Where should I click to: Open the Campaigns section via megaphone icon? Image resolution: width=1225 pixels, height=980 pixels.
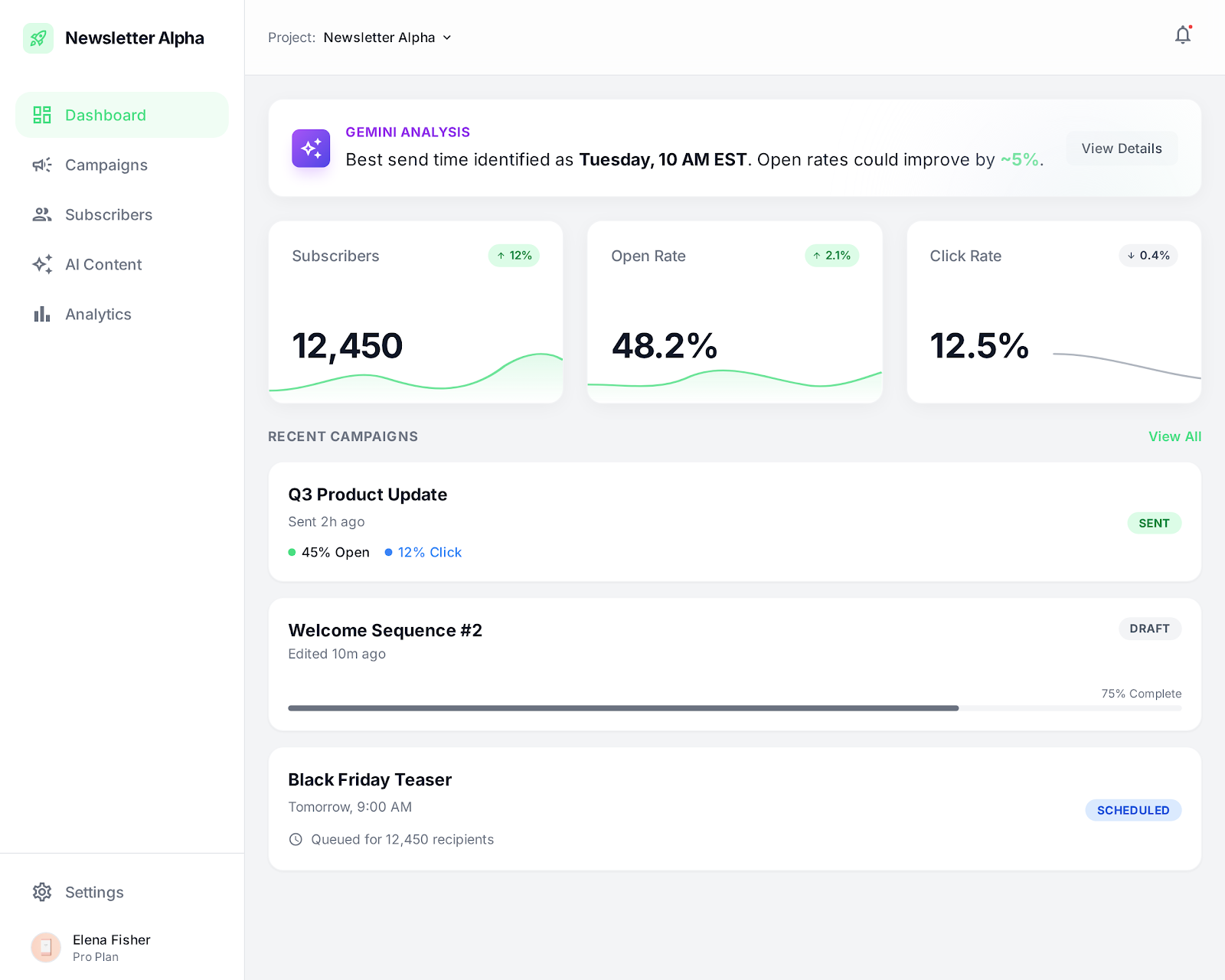click(x=42, y=165)
